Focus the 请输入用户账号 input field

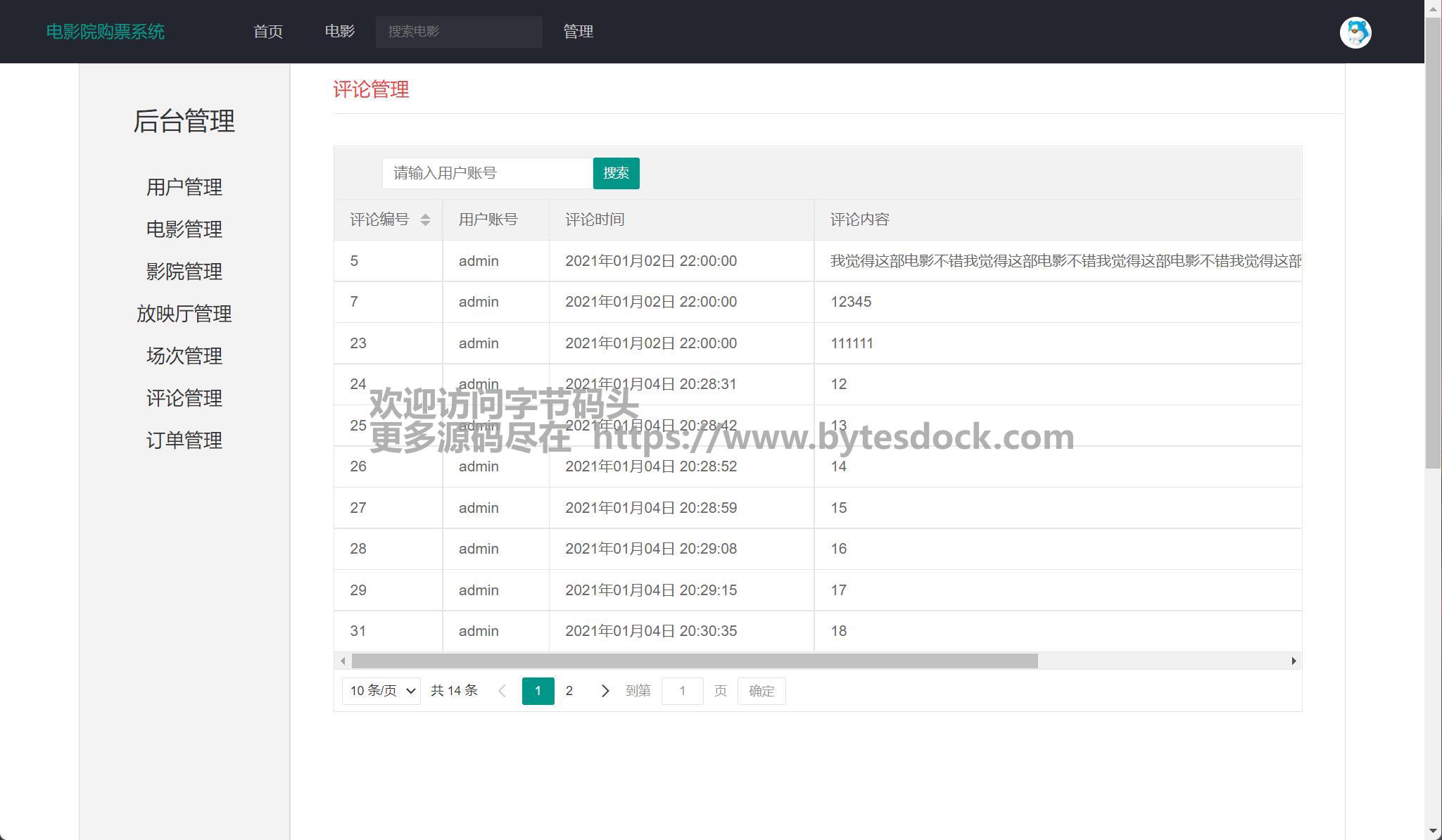pyautogui.click(x=487, y=173)
